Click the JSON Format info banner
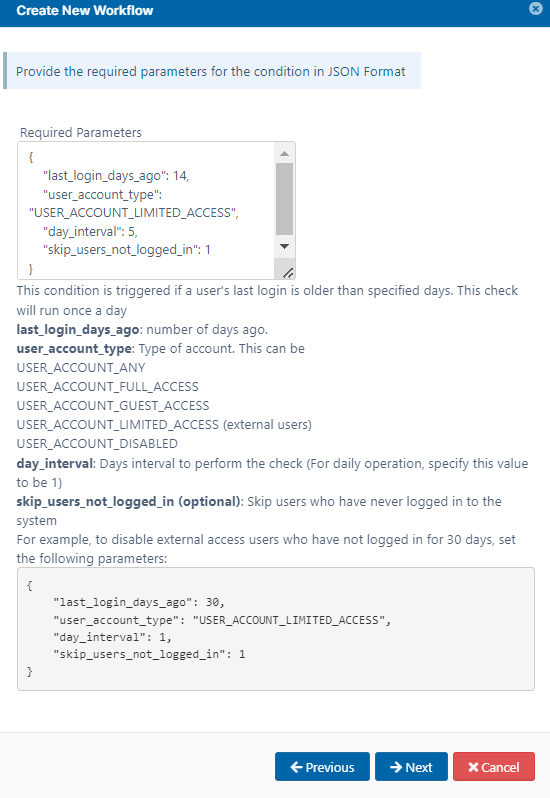Viewport: 550px width, 798px height. (212, 71)
